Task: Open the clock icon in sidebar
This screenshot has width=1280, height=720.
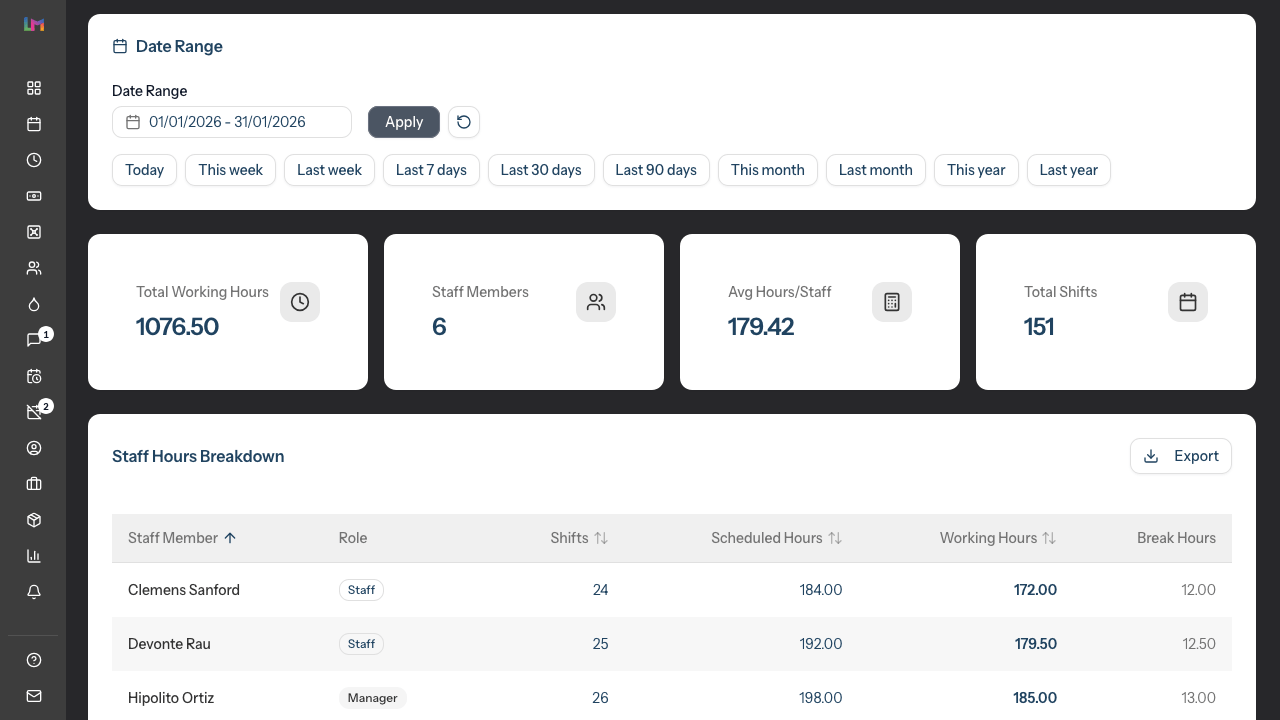Action: click(34, 160)
